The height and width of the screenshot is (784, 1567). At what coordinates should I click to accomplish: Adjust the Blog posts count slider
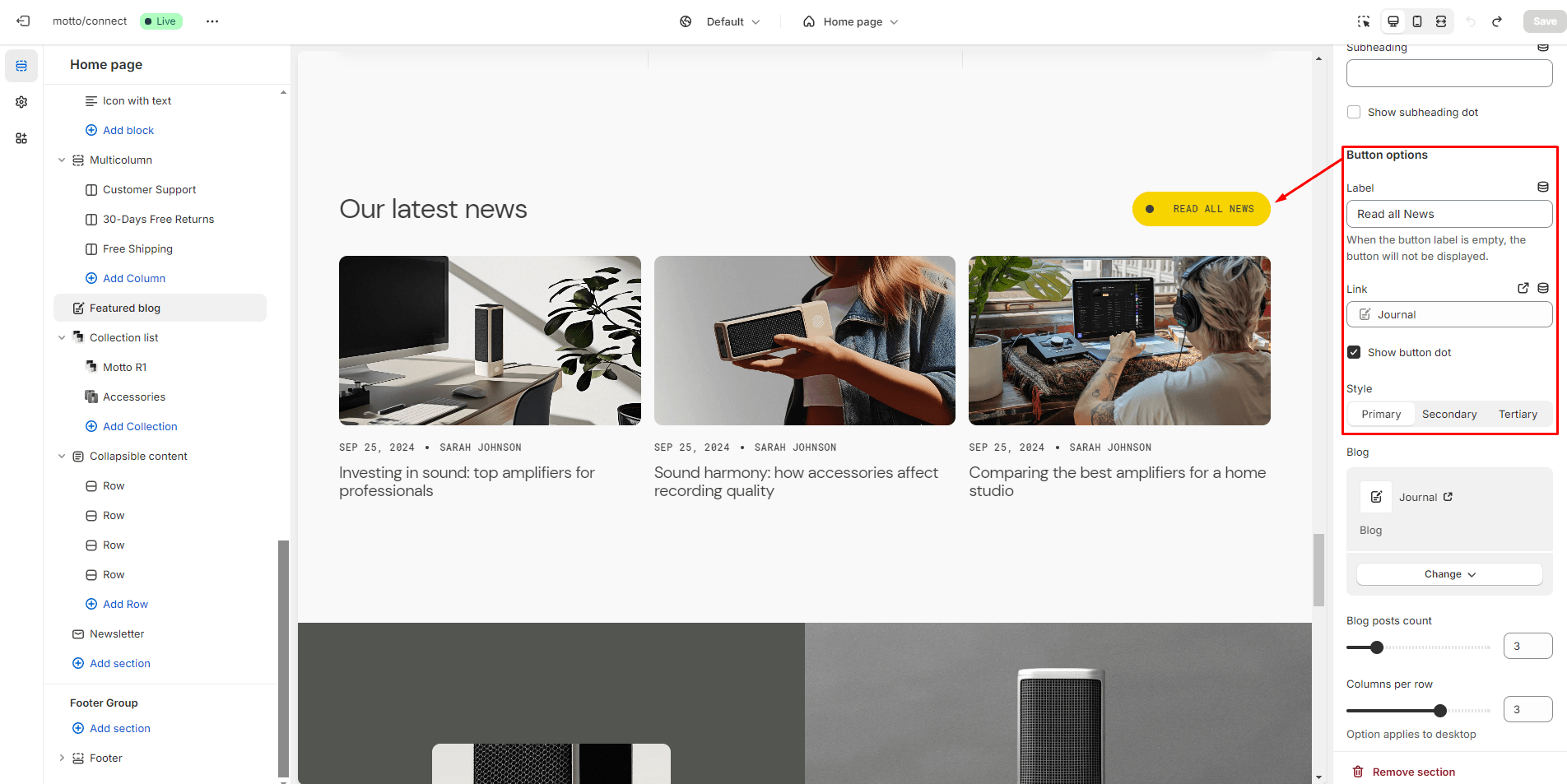pyautogui.click(x=1377, y=647)
